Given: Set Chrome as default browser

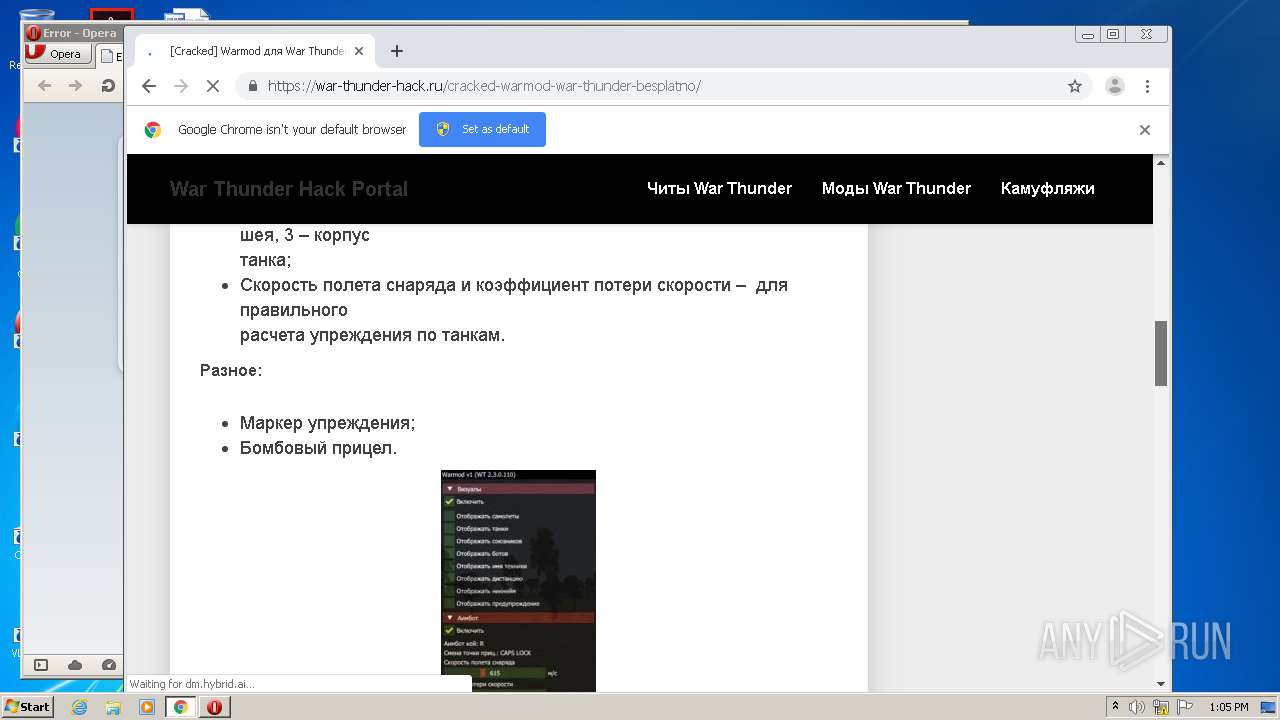Looking at the screenshot, I should (482, 129).
